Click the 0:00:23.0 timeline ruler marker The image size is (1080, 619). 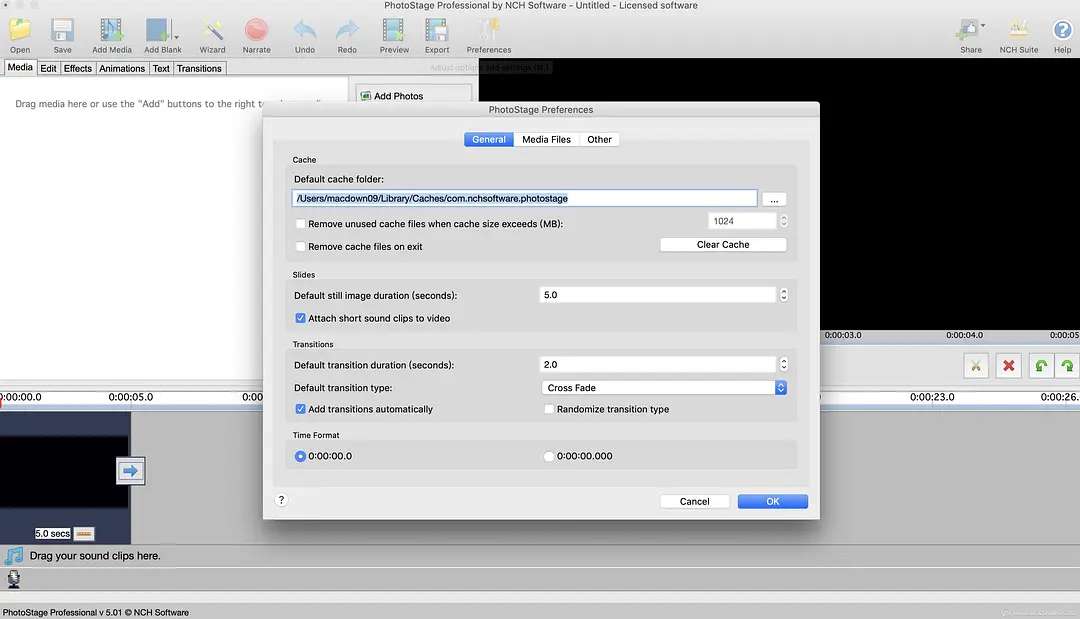tap(932, 397)
